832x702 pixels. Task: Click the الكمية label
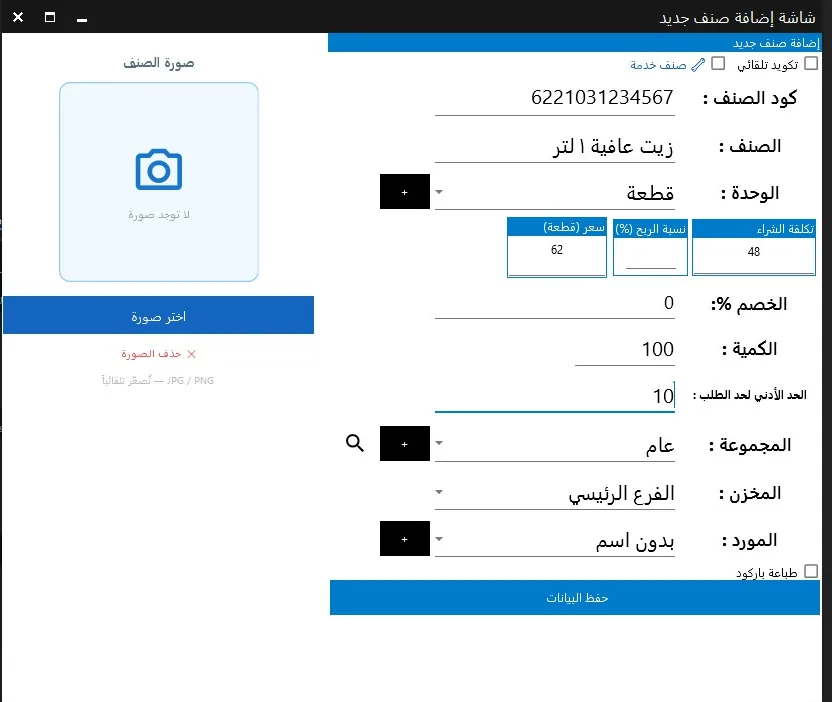point(749,349)
